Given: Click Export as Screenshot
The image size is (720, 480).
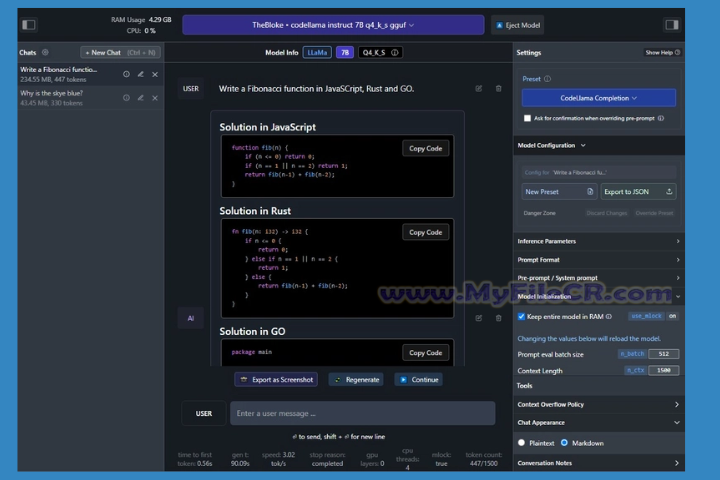Looking at the screenshot, I should 276,379.
